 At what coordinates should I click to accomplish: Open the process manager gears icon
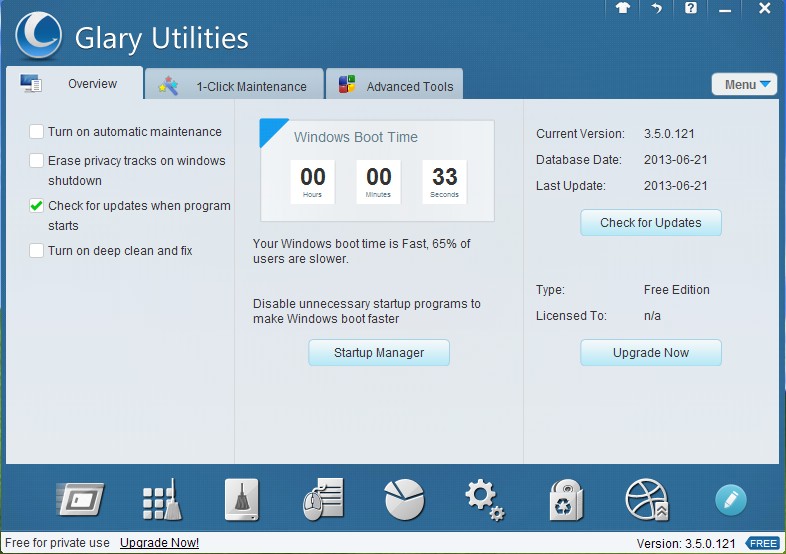coord(485,498)
